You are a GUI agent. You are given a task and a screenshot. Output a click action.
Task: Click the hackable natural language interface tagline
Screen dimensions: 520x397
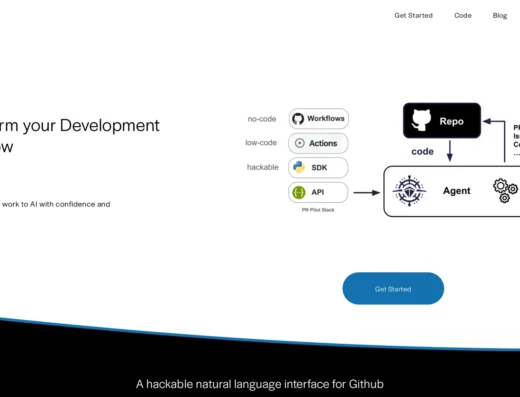coord(260,384)
